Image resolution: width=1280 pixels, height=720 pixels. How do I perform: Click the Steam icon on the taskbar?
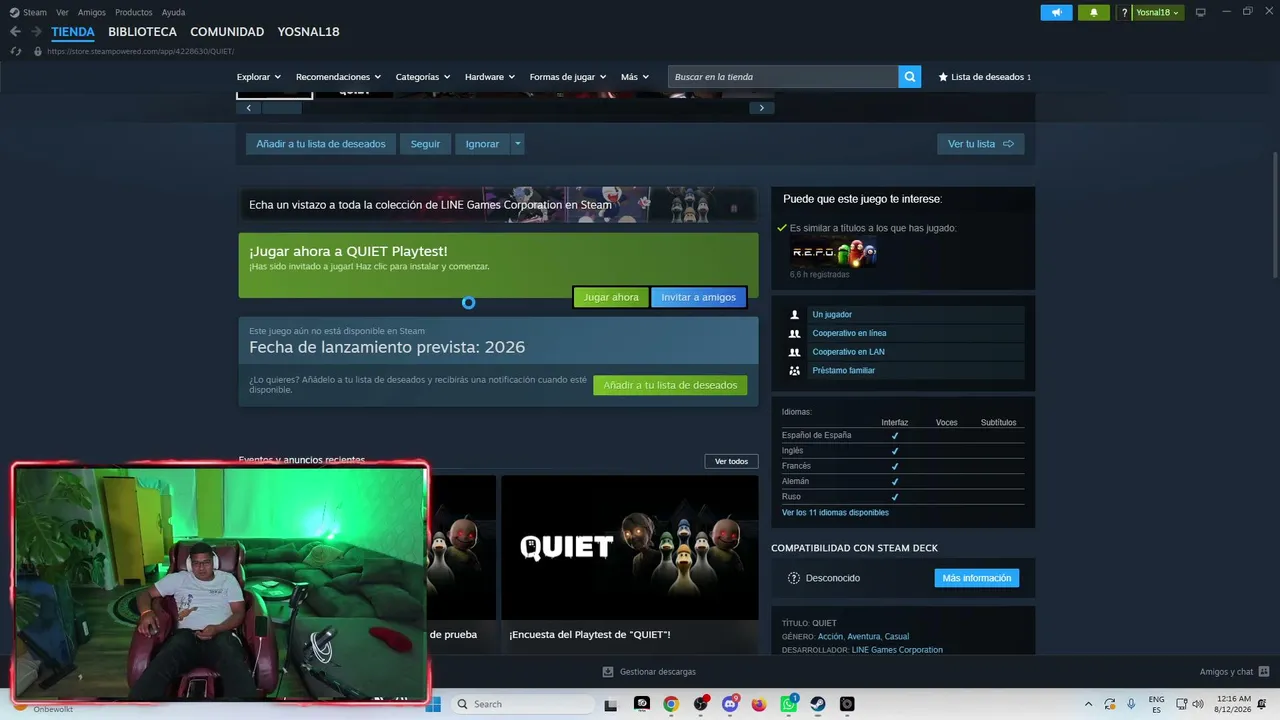pyautogui.click(x=818, y=704)
